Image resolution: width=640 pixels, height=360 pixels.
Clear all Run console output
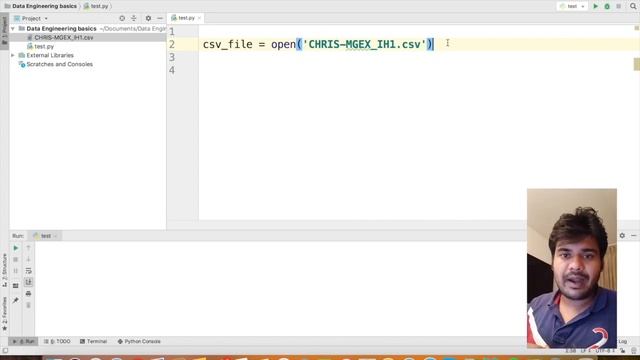click(28, 305)
